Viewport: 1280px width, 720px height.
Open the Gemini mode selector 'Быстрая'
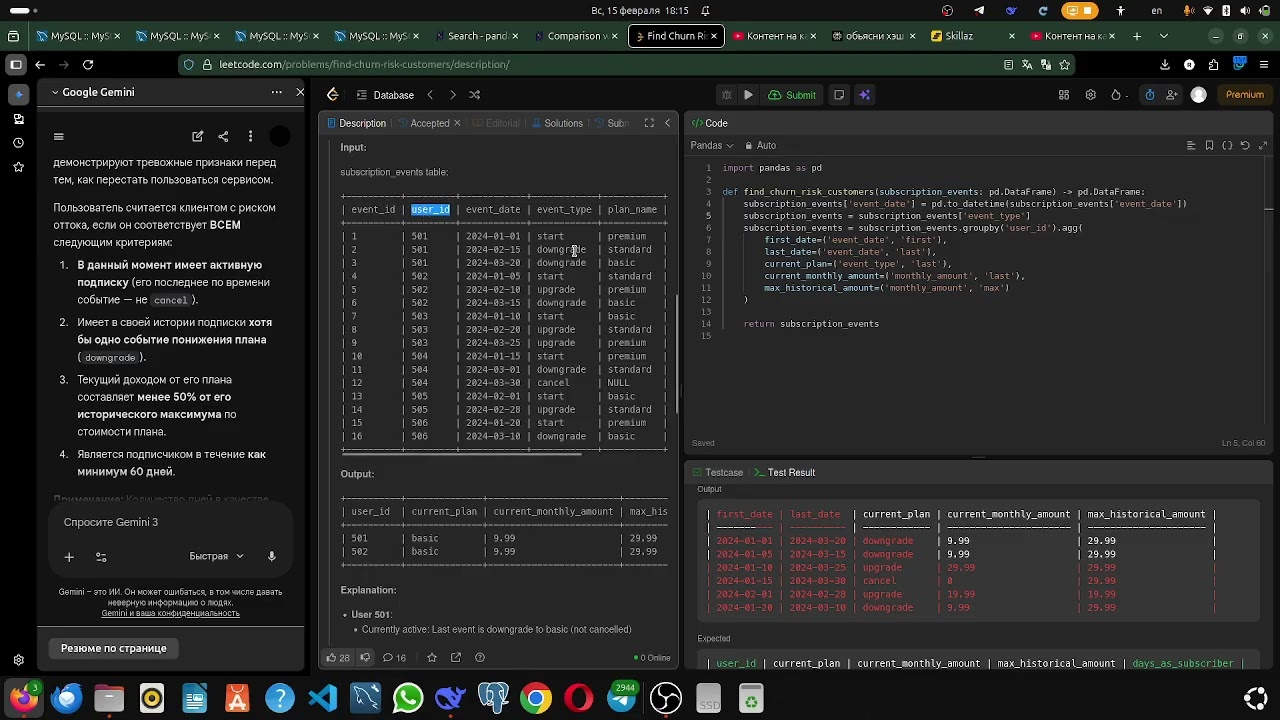point(216,556)
